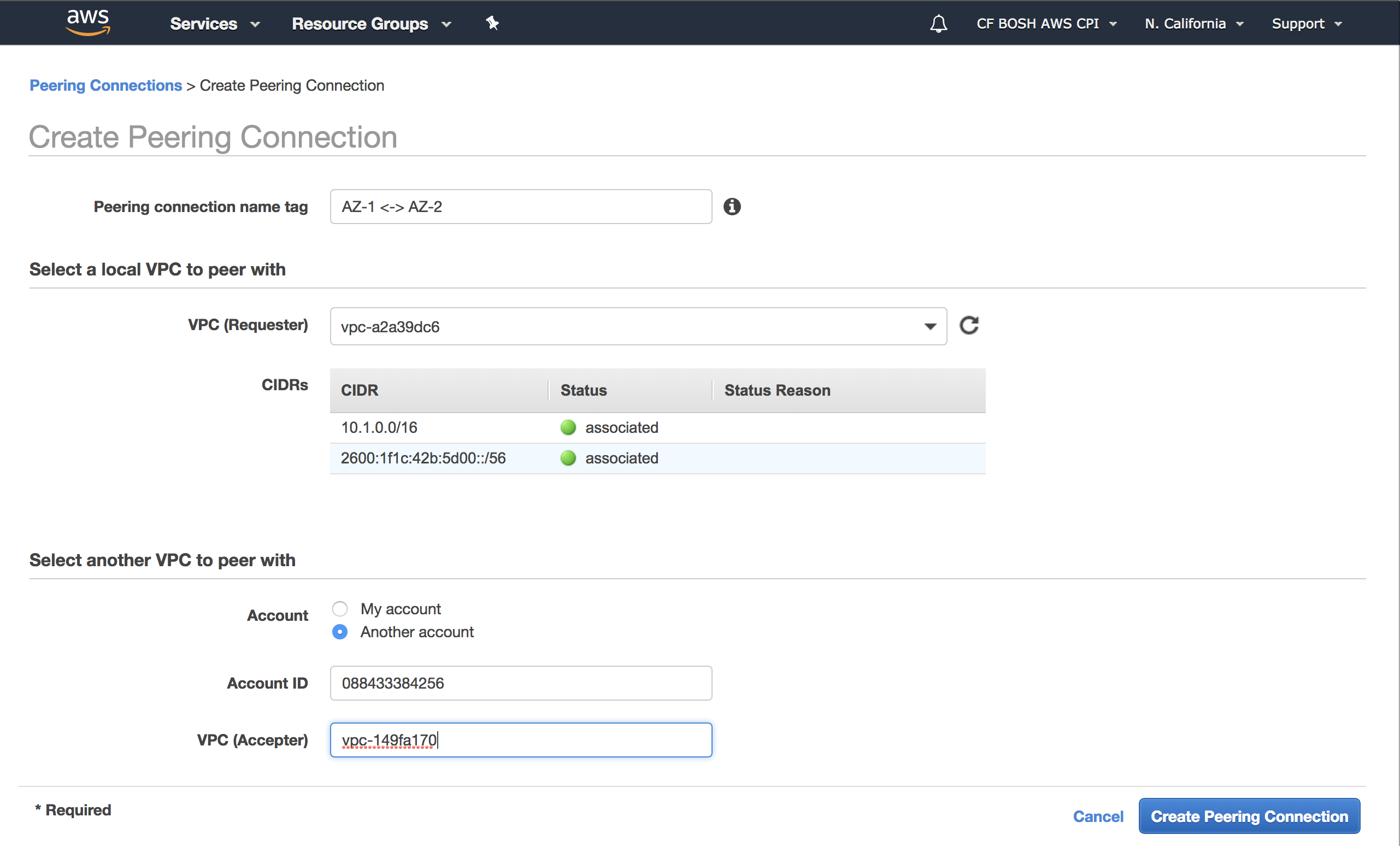This screenshot has width=1400, height=846.
Task: Select the 10.1.0.0/16 CIDR row
Action: [x=657, y=427]
